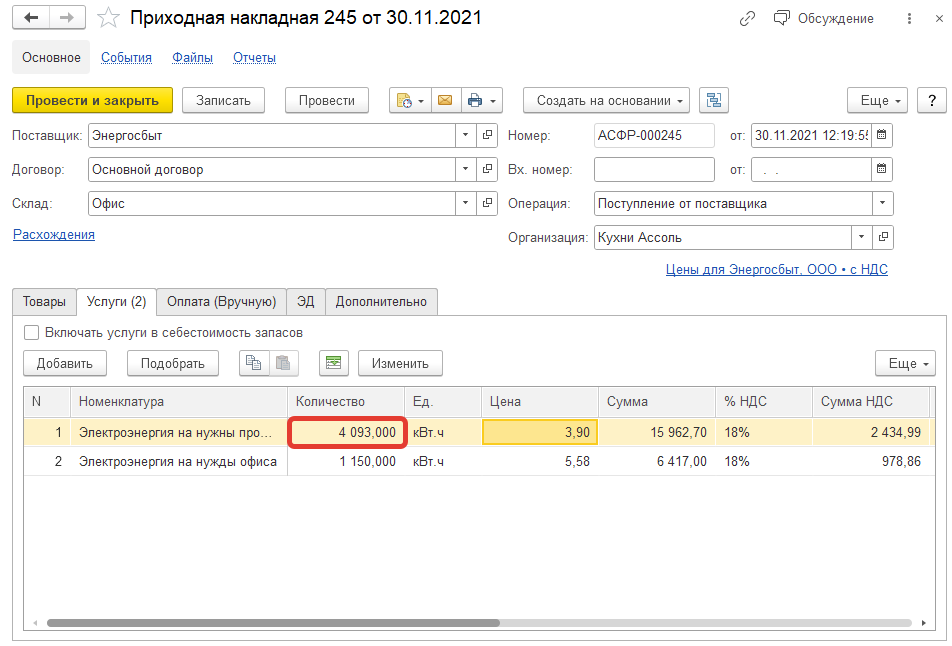Click the printer icon
Image resolution: width=952 pixels, height=646 pixels.
475,100
